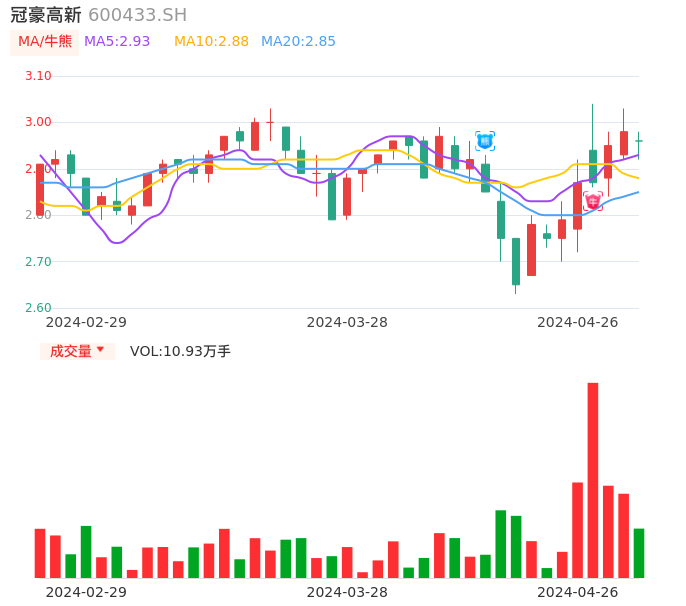Viewport: 686px width, 606px height.
Task: Click the 2024-04-26 date under price chart
Action: [578, 322]
